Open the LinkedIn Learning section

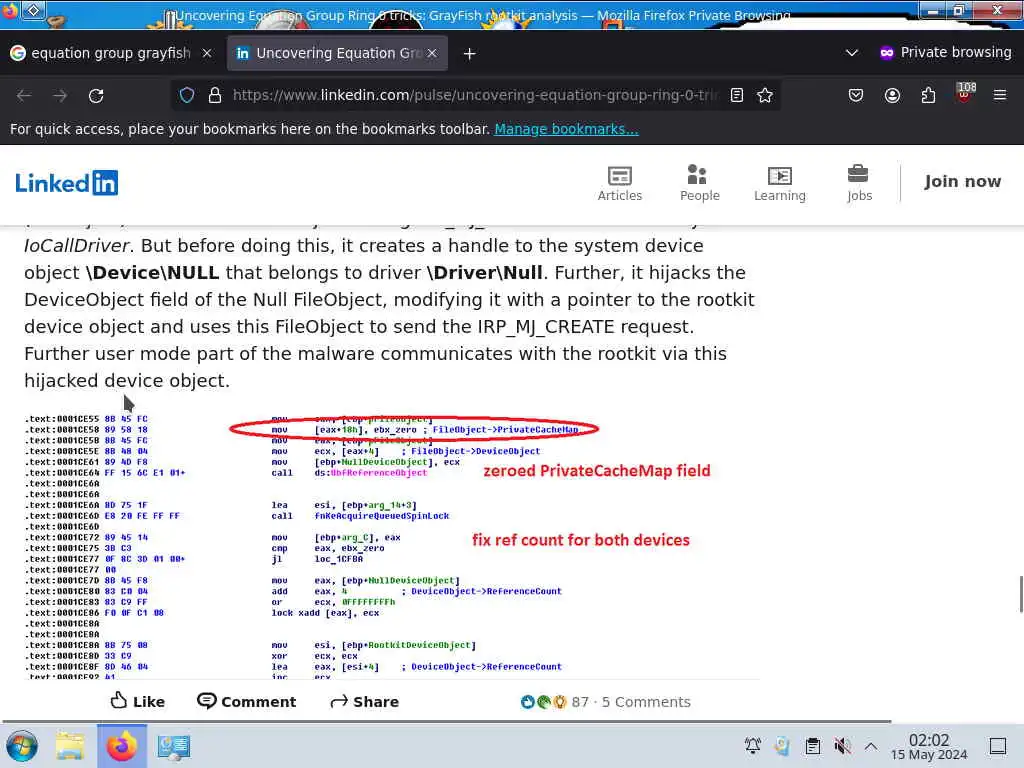780,184
